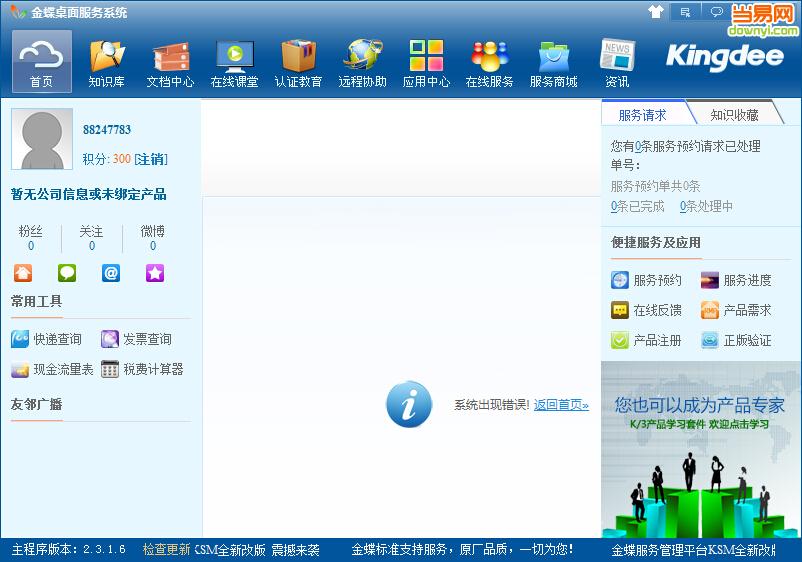Open 认证教育 certification education

[x=298, y=63]
